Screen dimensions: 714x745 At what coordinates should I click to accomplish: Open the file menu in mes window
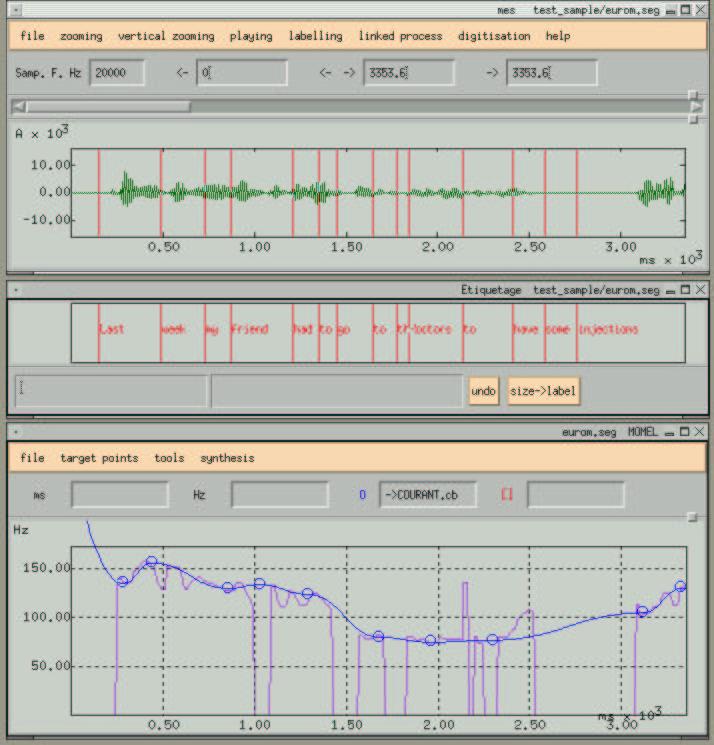(32, 36)
